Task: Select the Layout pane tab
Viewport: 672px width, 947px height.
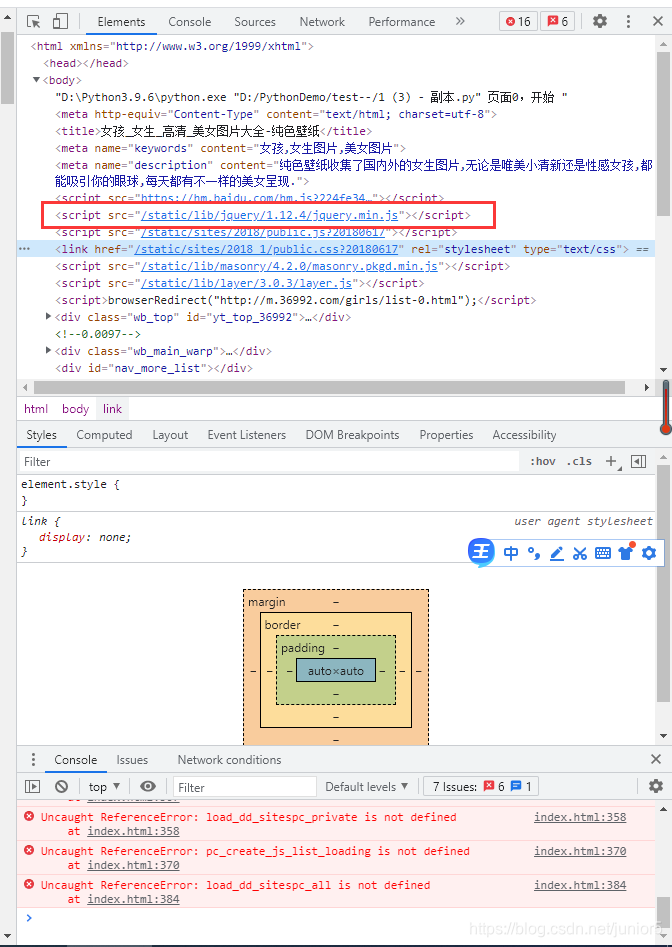Action: point(170,435)
